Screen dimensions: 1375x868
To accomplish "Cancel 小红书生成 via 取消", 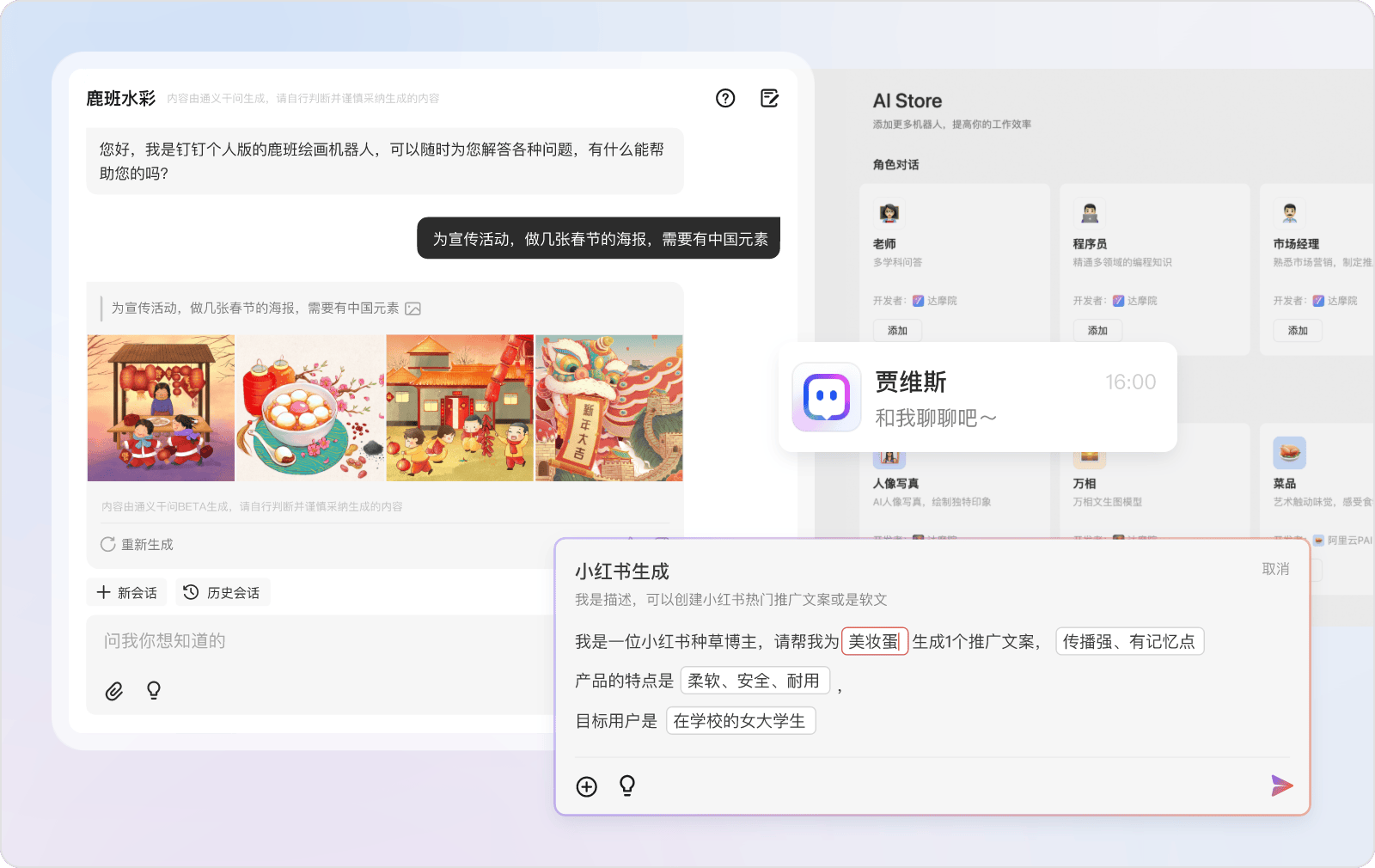I will pyautogui.click(x=1274, y=568).
